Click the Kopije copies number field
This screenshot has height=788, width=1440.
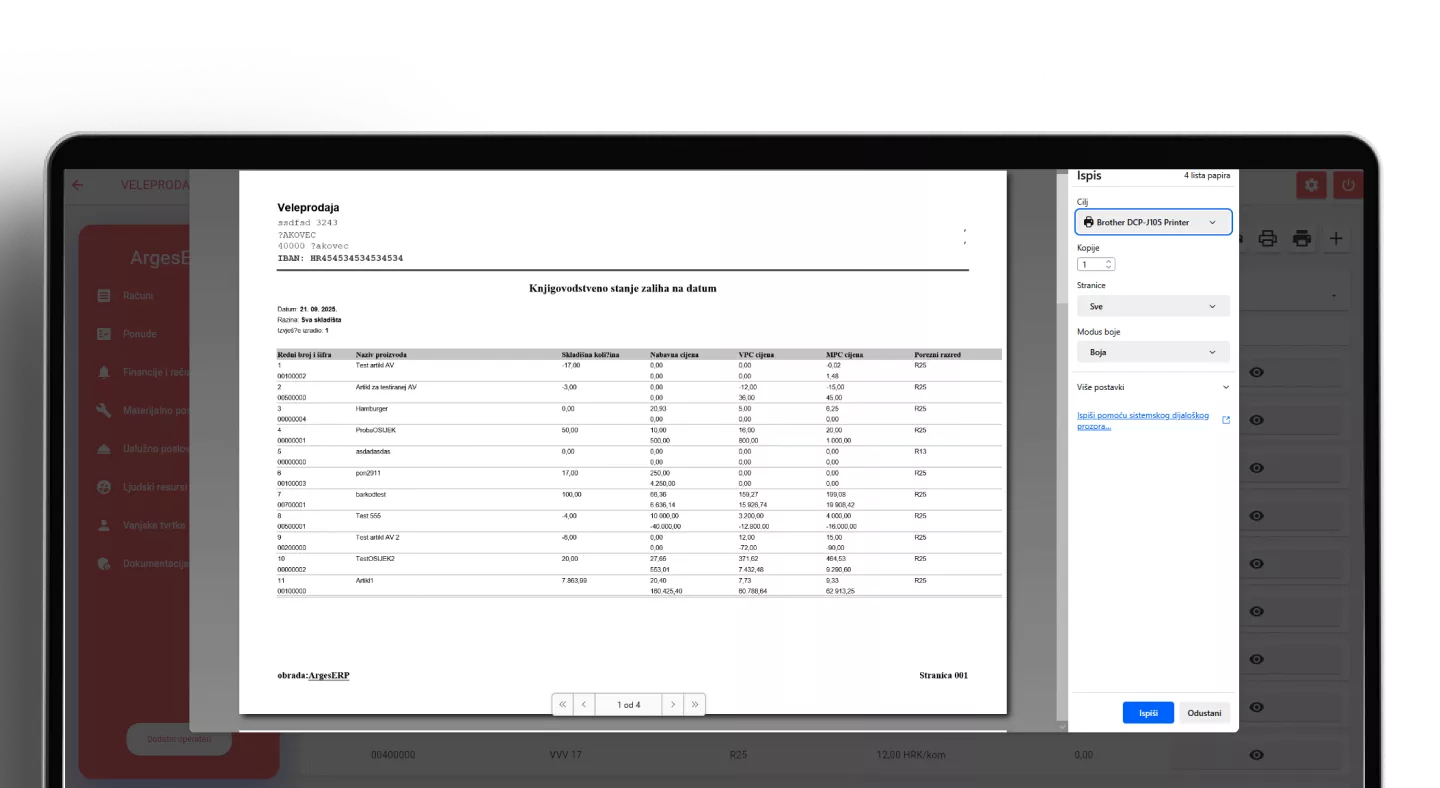pyautogui.click(x=1094, y=265)
